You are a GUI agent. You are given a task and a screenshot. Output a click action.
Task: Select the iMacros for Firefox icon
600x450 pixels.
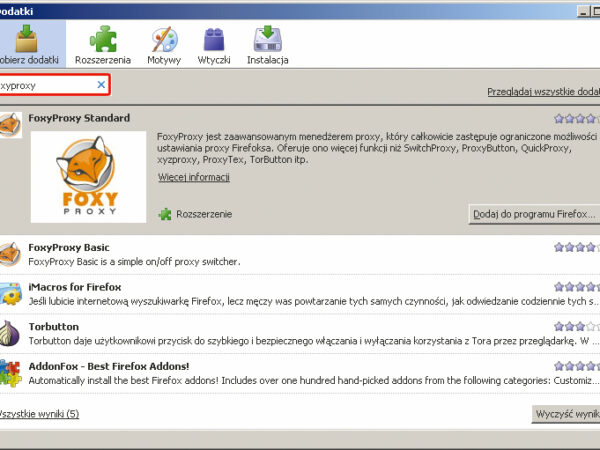pyautogui.click(x=9, y=293)
